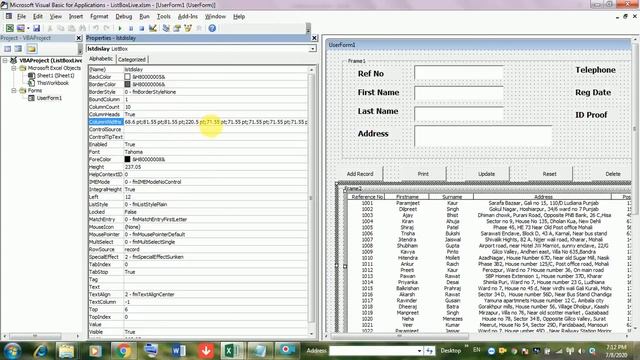The image size is (640, 360).
Task: Click the Update button on UserForm
Action: (486, 174)
